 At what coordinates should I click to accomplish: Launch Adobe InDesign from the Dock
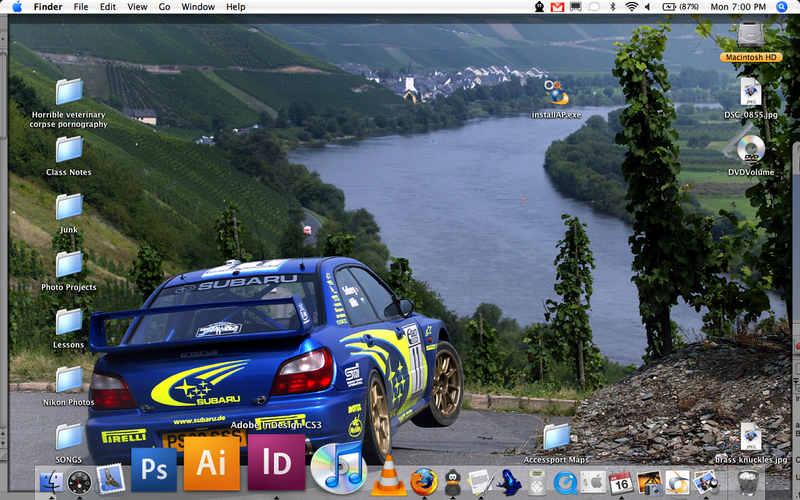277,462
